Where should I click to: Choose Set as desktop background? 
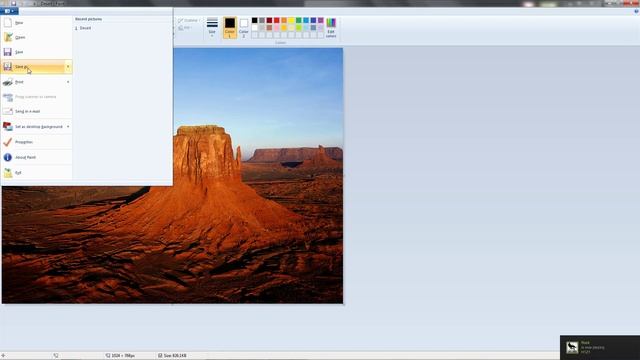[33, 127]
